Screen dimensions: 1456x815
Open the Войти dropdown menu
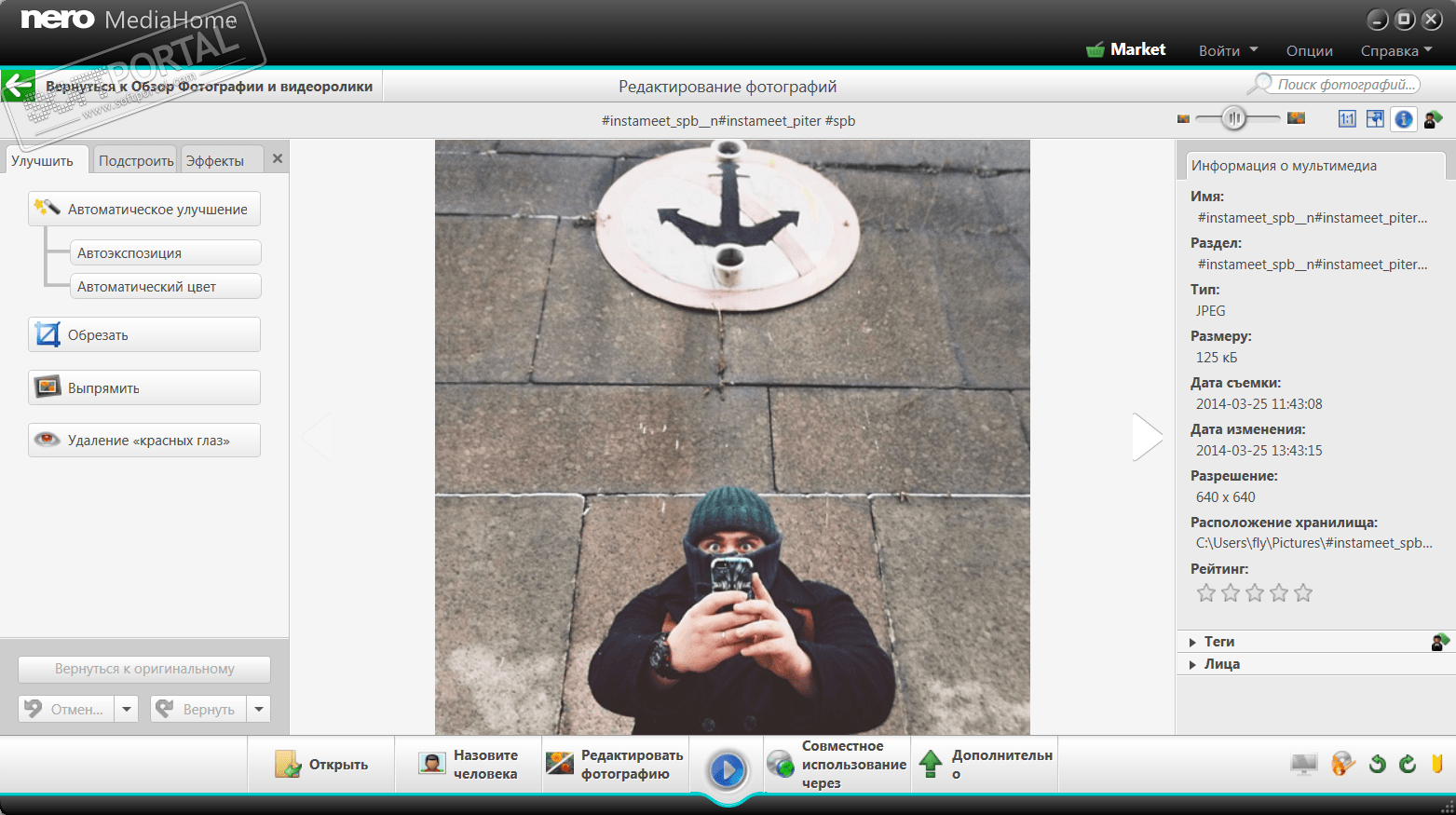click(x=1229, y=50)
